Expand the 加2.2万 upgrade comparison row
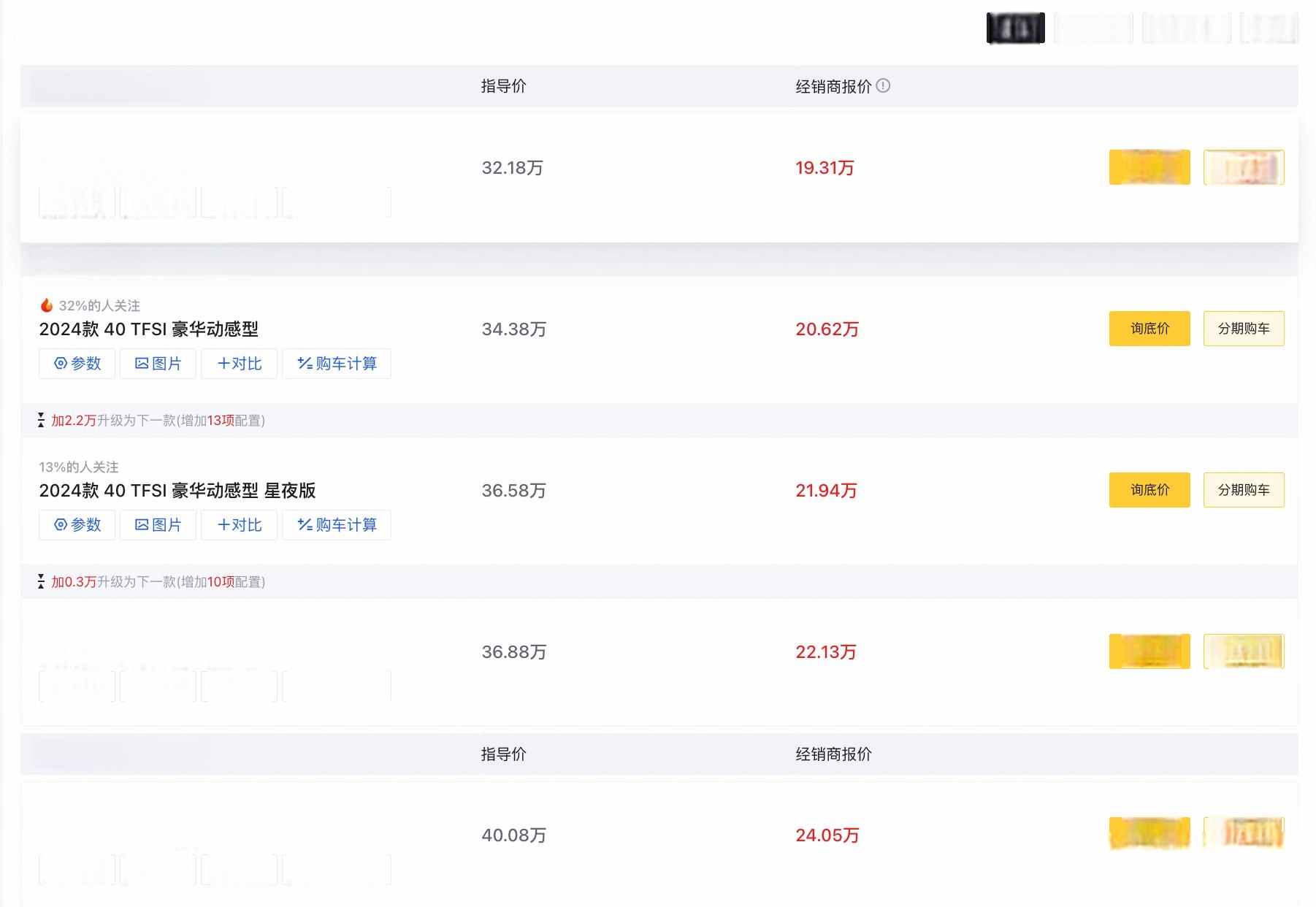The height and width of the screenshot is (907, 1316). coord(158,421)
